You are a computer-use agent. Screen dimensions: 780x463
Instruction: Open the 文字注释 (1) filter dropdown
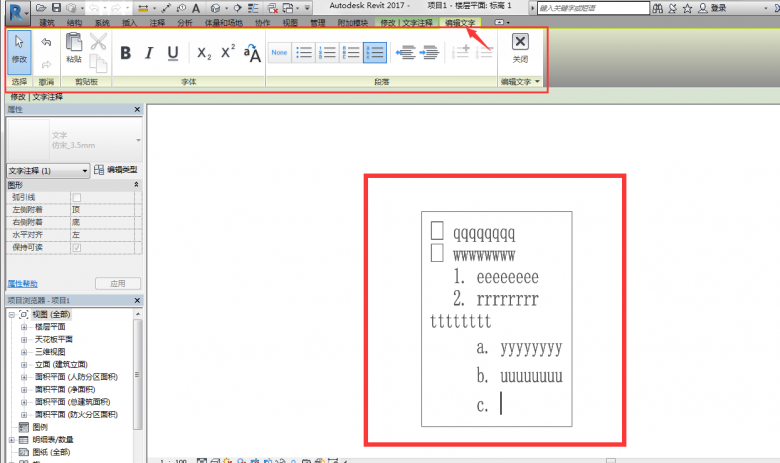pyautogui.click(x=85, y=171)
